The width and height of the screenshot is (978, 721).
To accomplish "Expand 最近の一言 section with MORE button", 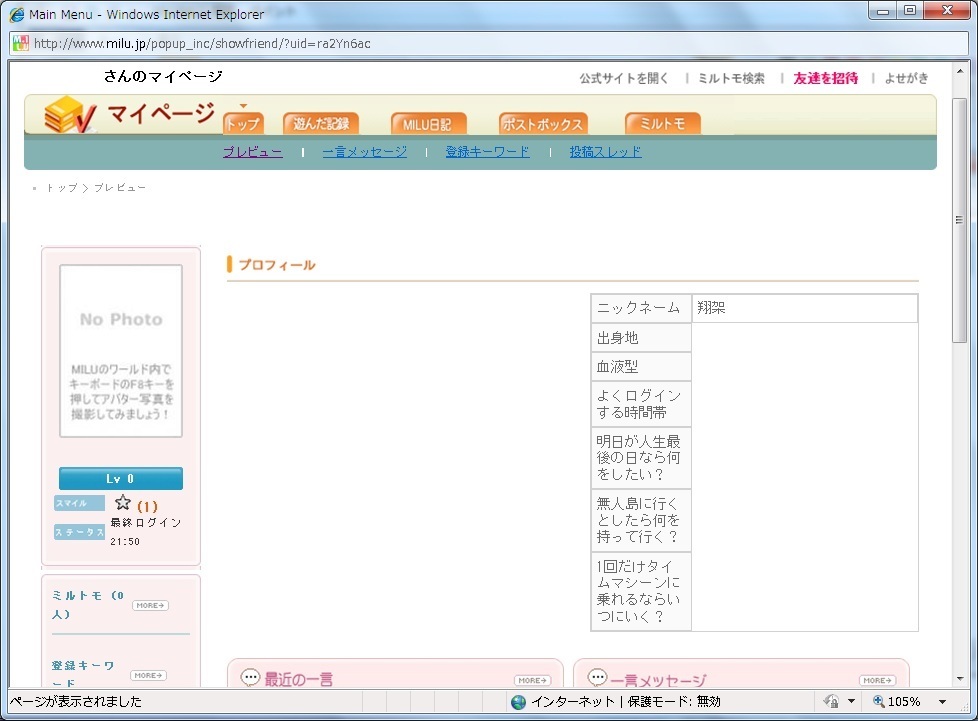I will click(532, 681).
